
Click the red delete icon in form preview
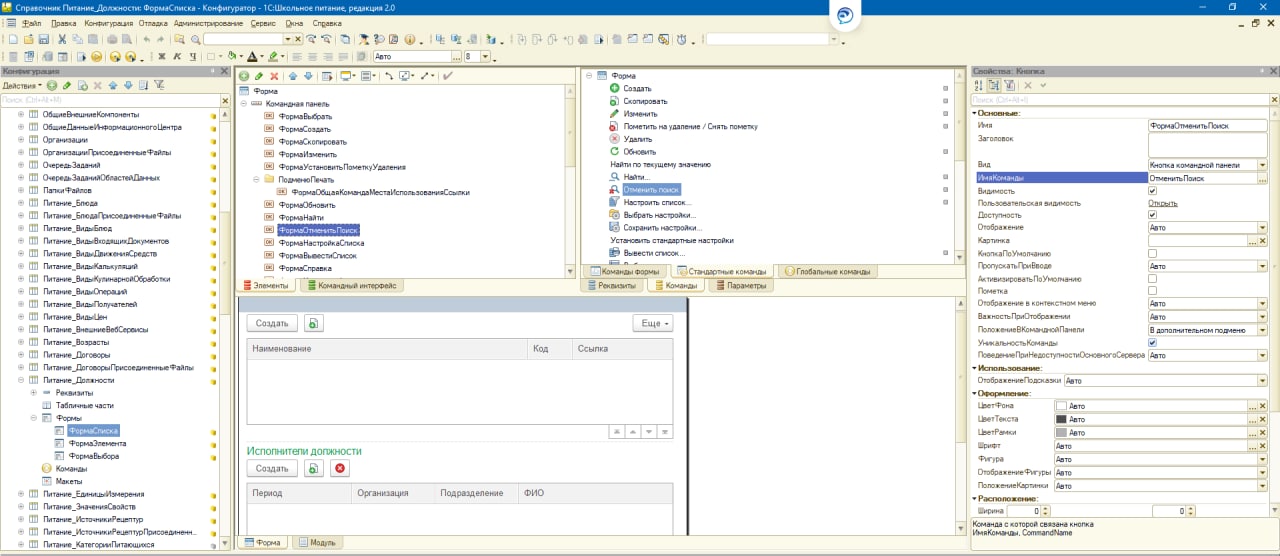(340, 468)
